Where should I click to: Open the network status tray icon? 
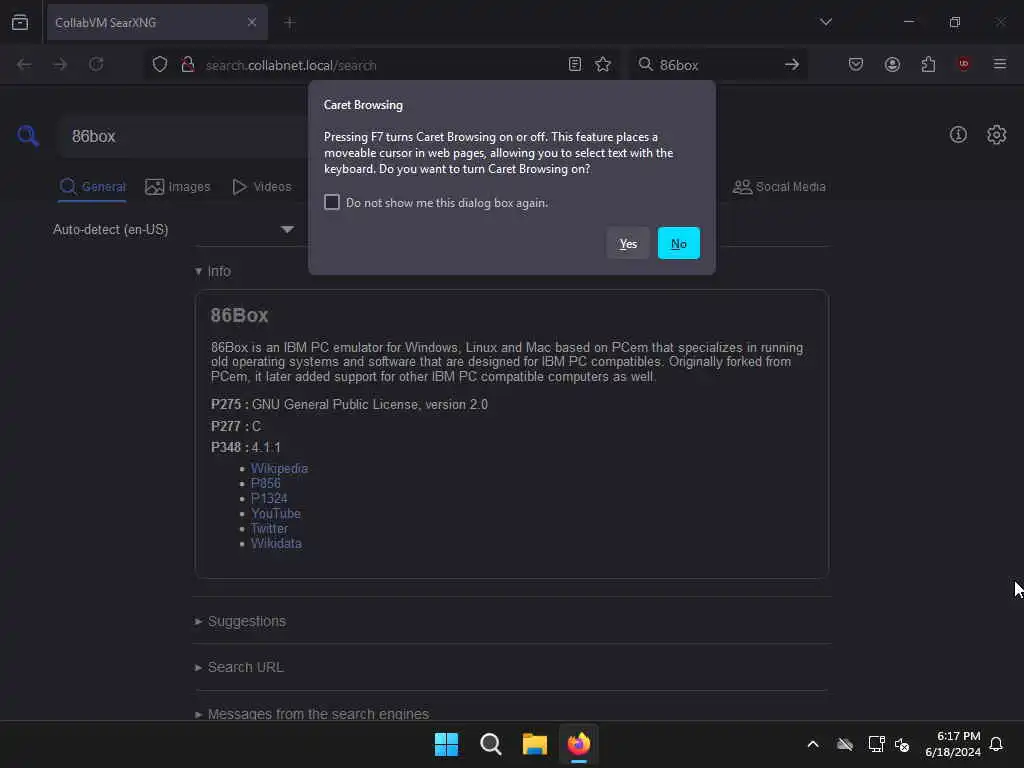pos(876,744)
